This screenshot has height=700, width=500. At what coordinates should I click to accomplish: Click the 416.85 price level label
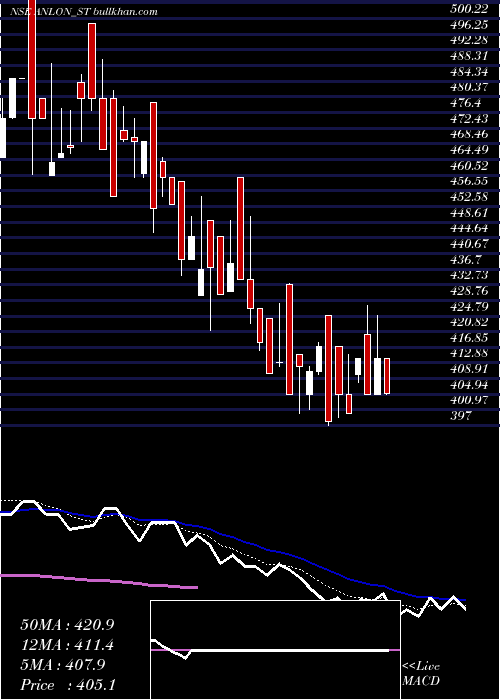click(470, 338)
